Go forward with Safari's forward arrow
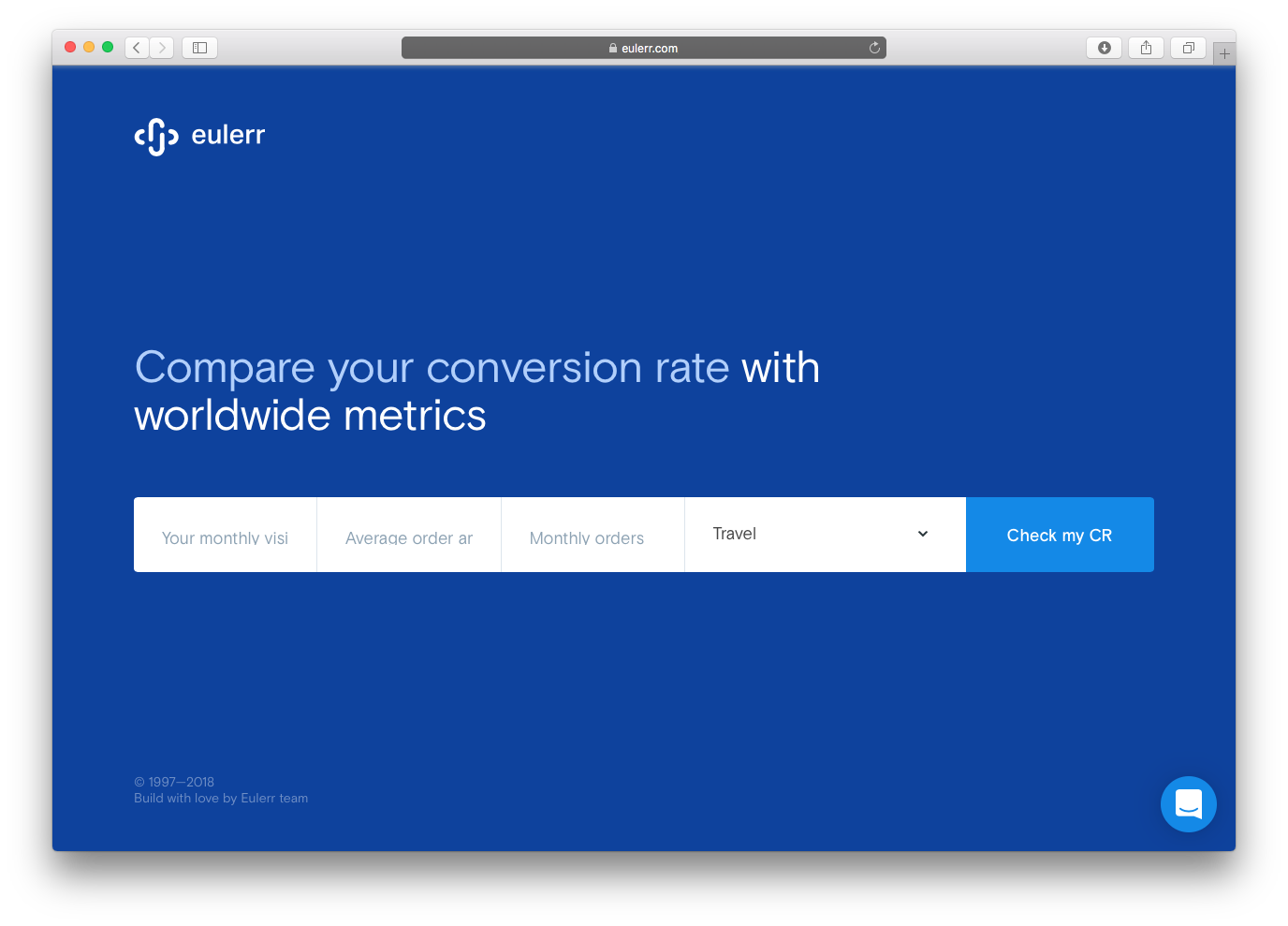Screen dimensions: 1288x926 (x=162, y=48)
